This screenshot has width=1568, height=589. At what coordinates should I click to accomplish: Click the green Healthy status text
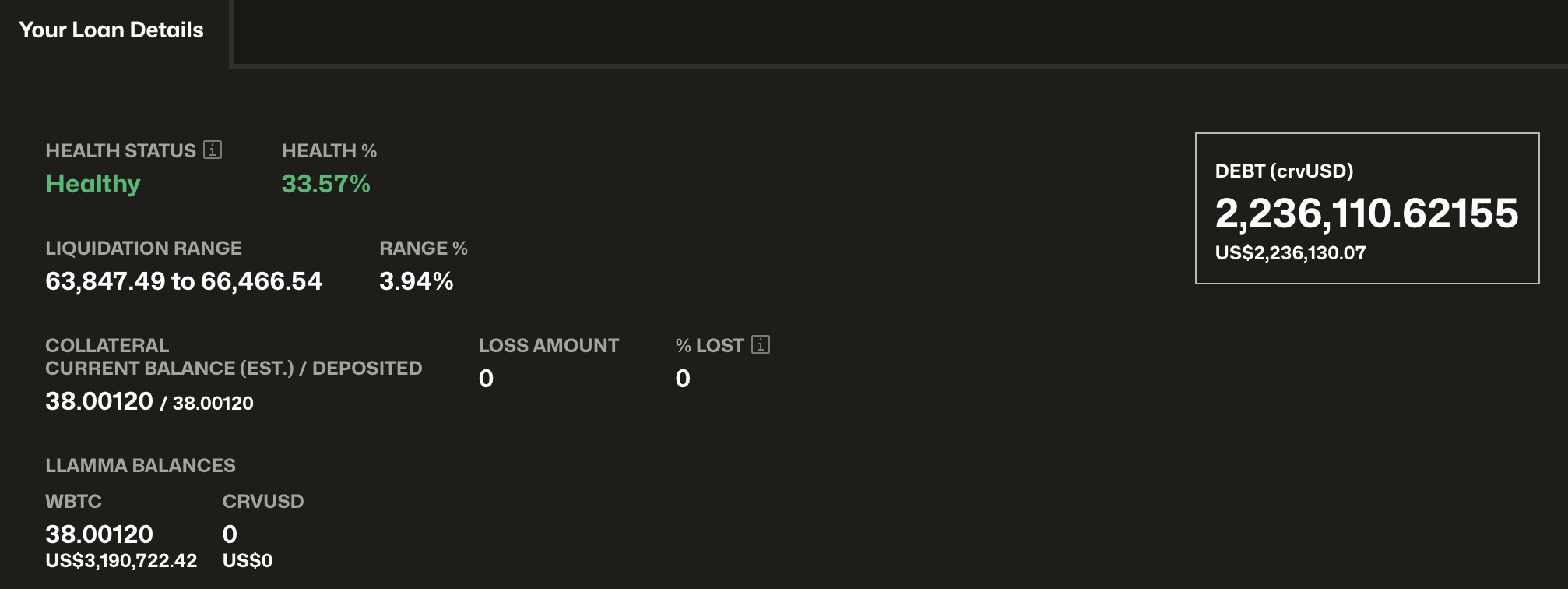pyautogui.click(x=93, y=184)
